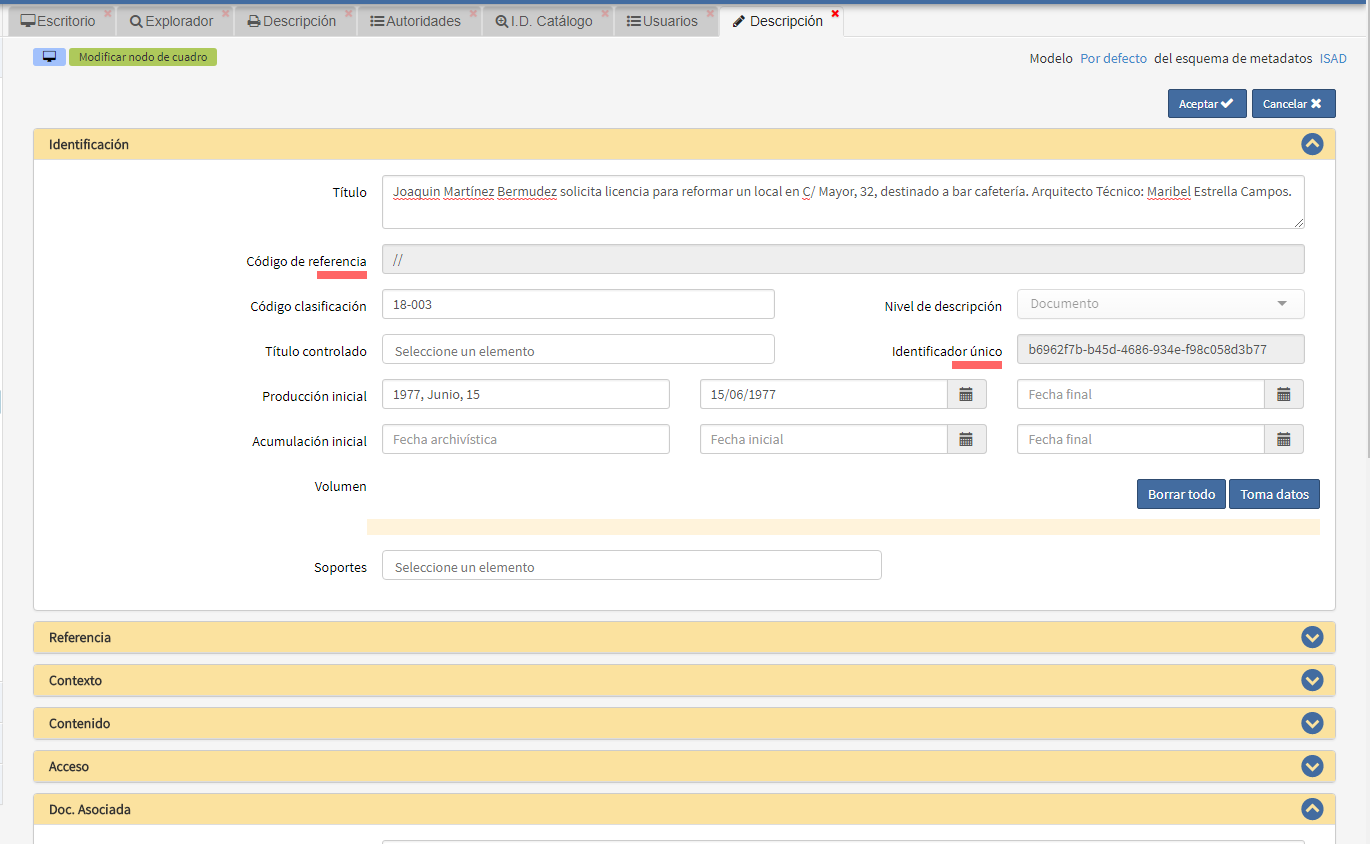Image resolution: width=1370 pixels, height=844 pixels.
Task: Click the Cancelar button
Action: click(x=1293, y=104)
